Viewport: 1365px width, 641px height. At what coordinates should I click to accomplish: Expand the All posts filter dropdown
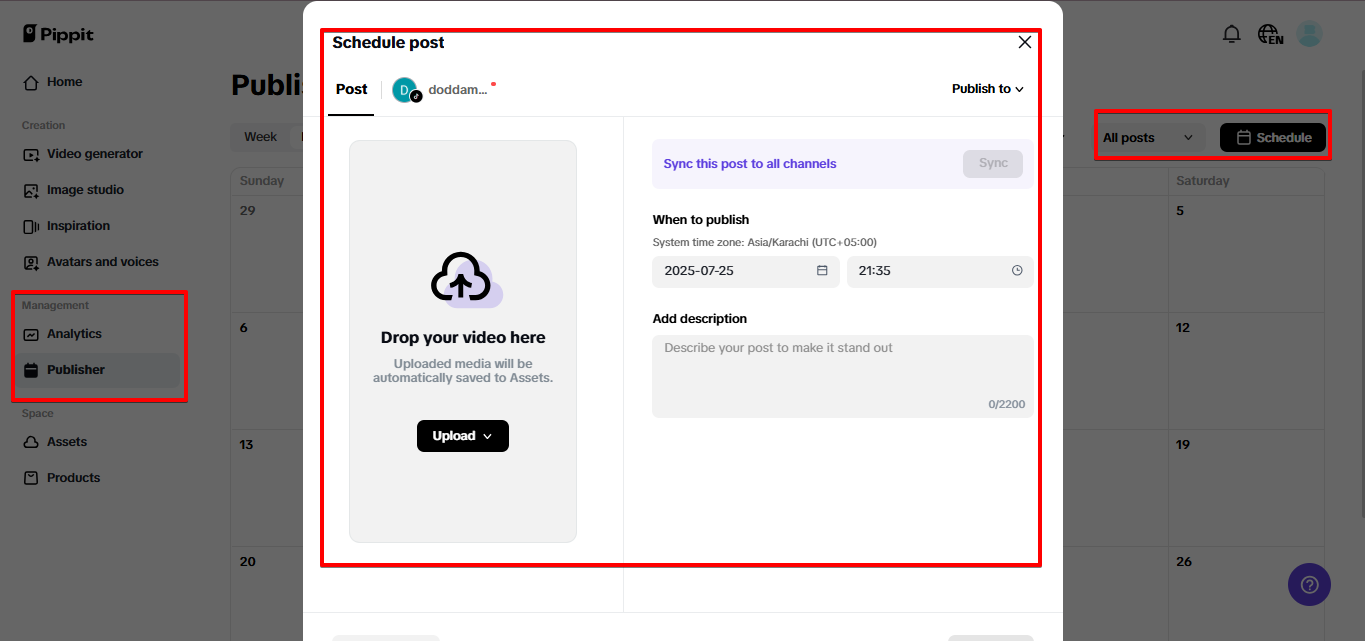1148,138
